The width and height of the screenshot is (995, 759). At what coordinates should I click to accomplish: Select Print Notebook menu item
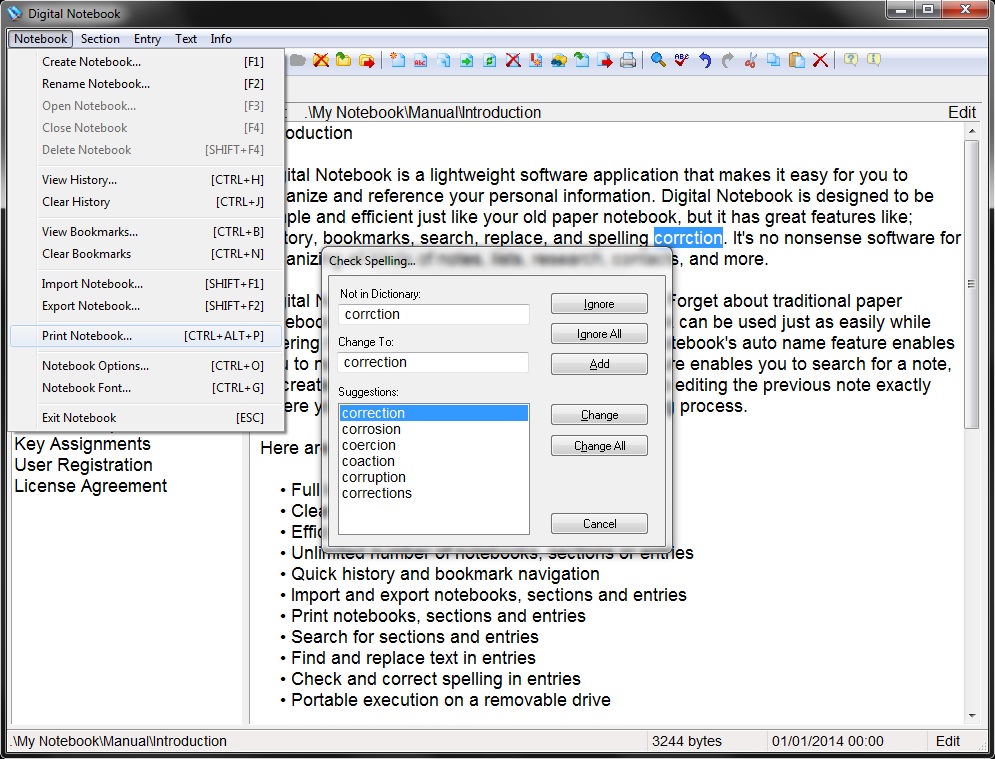(146, 336)
